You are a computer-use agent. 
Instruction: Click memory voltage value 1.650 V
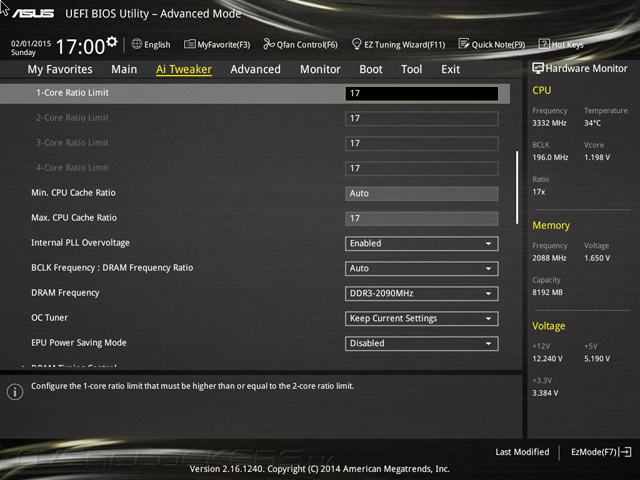pos(597,258)
